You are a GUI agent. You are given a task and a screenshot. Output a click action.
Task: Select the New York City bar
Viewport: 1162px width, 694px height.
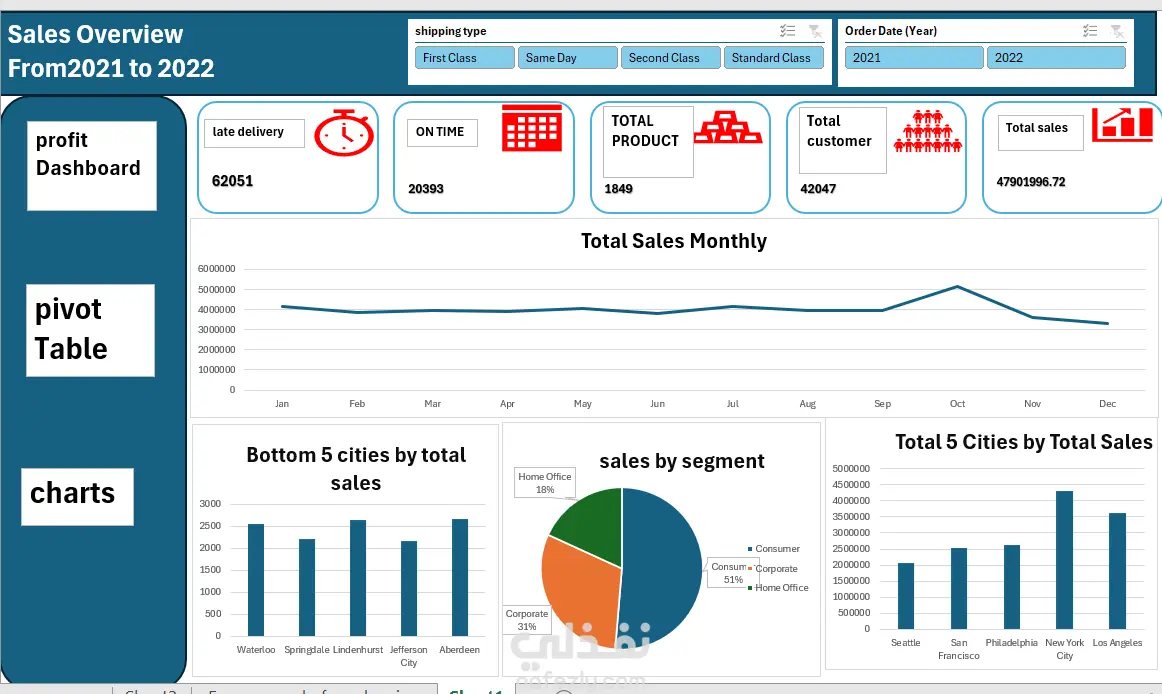tap(1064, 560)
